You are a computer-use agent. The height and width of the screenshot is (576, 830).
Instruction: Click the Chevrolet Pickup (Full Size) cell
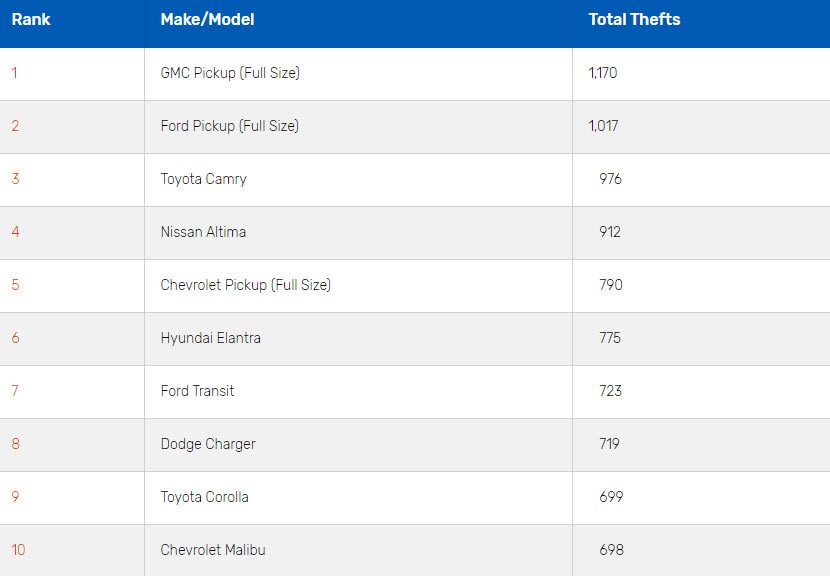point(245,285)
